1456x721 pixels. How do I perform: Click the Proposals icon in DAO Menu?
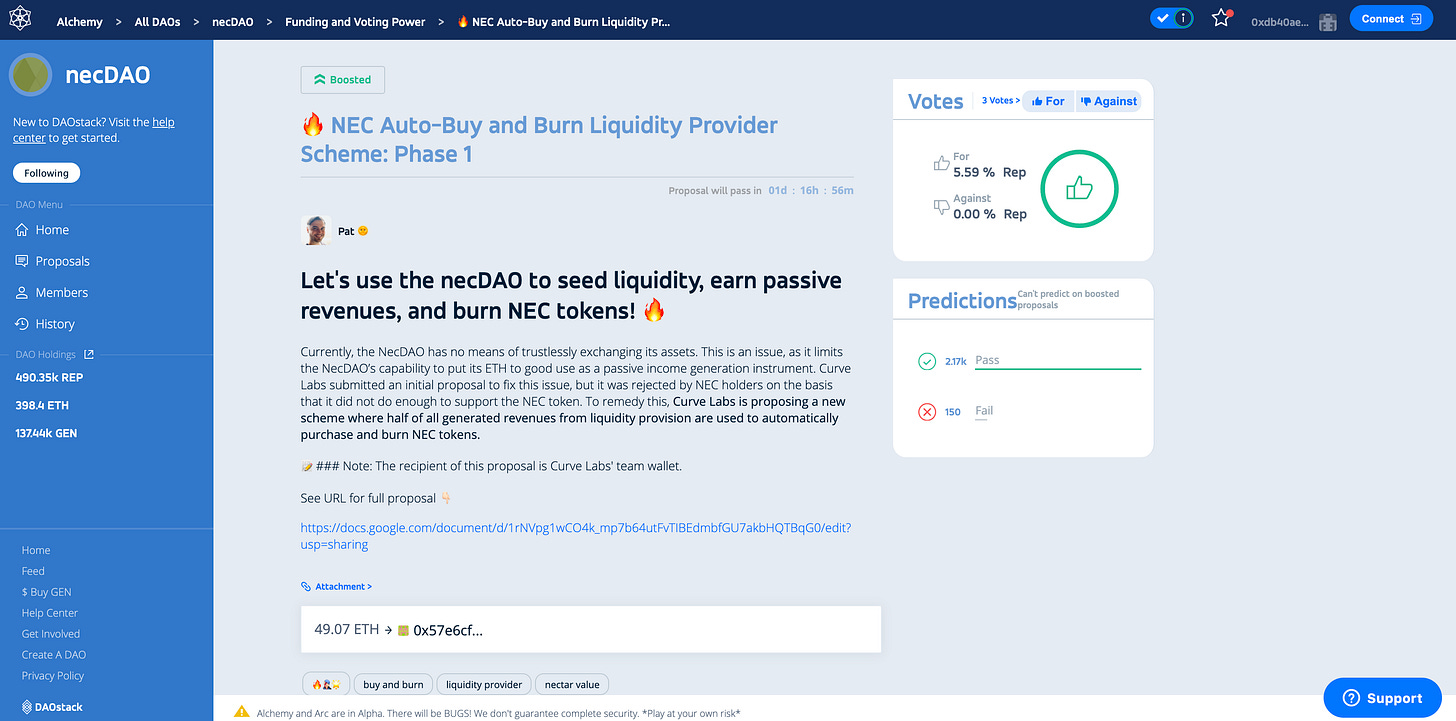coord(22,261)
